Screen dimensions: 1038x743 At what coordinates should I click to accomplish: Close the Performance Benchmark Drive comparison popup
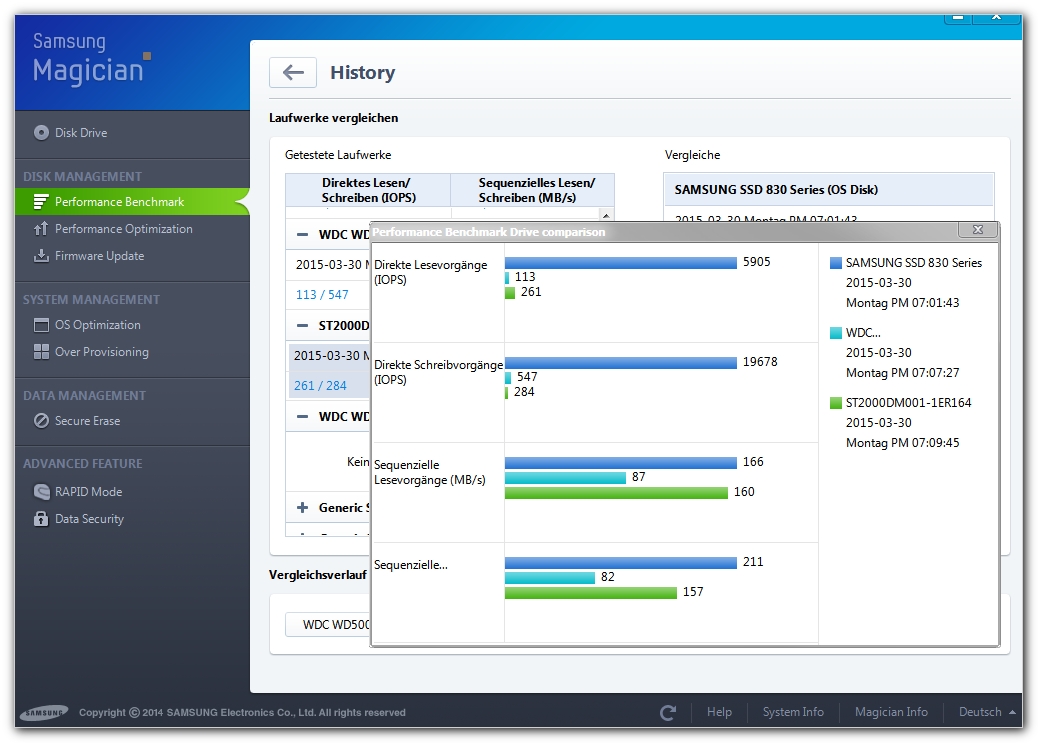[x=978, y=230]
